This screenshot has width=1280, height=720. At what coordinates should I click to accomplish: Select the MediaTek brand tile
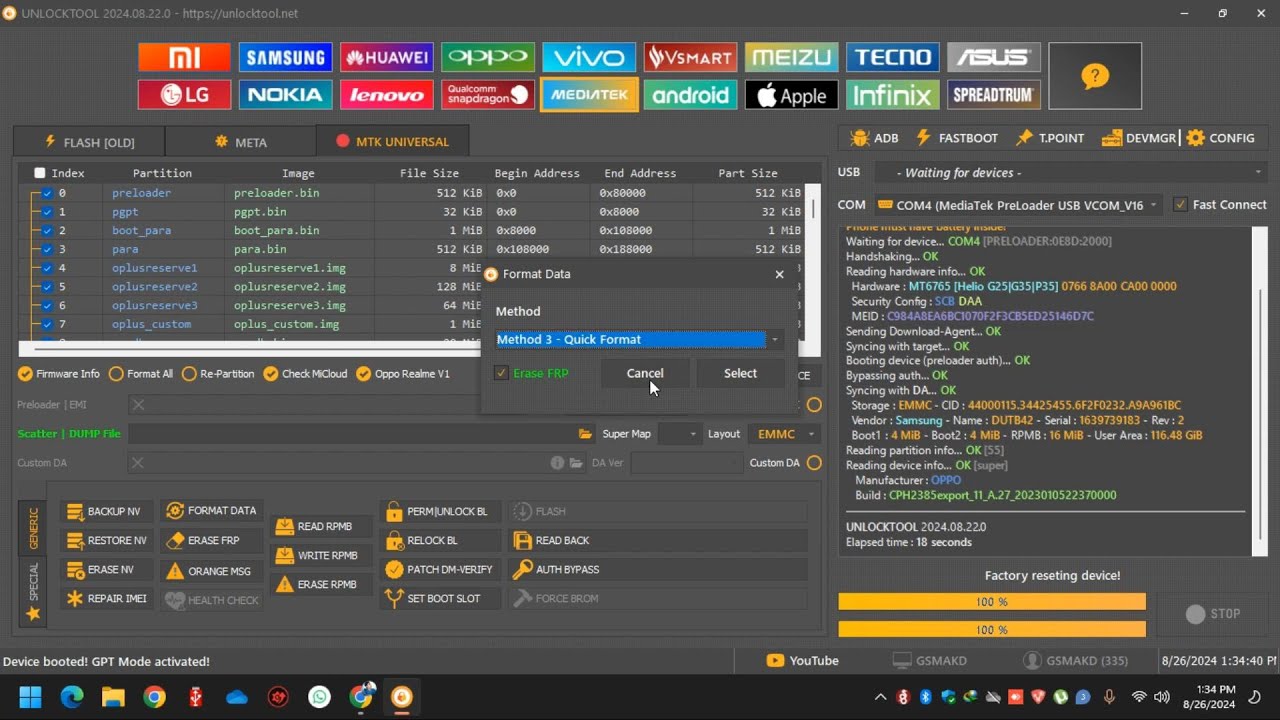point(589,95)
